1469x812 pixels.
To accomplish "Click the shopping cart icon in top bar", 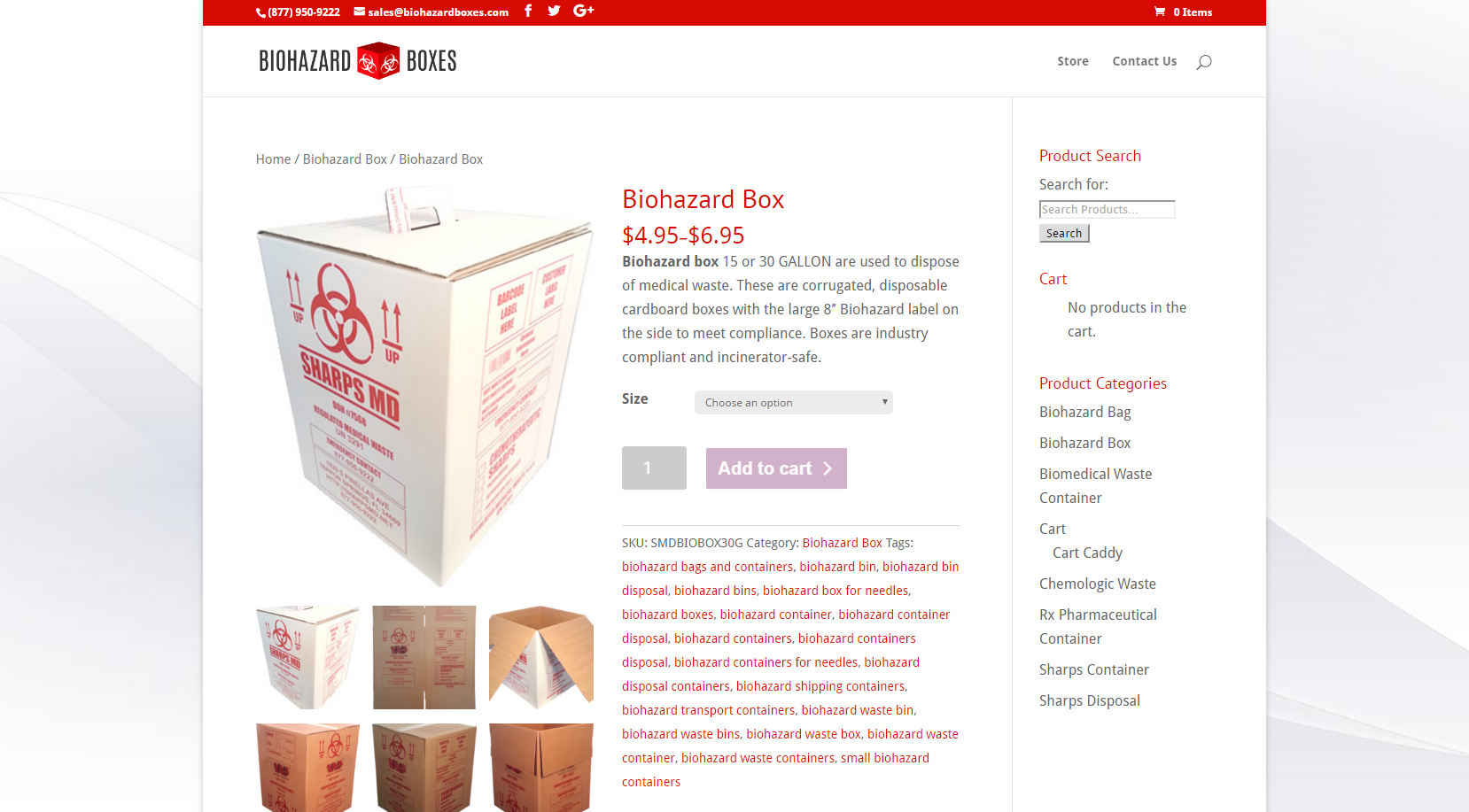I will pyautogui.click(x=1160, y=12).
